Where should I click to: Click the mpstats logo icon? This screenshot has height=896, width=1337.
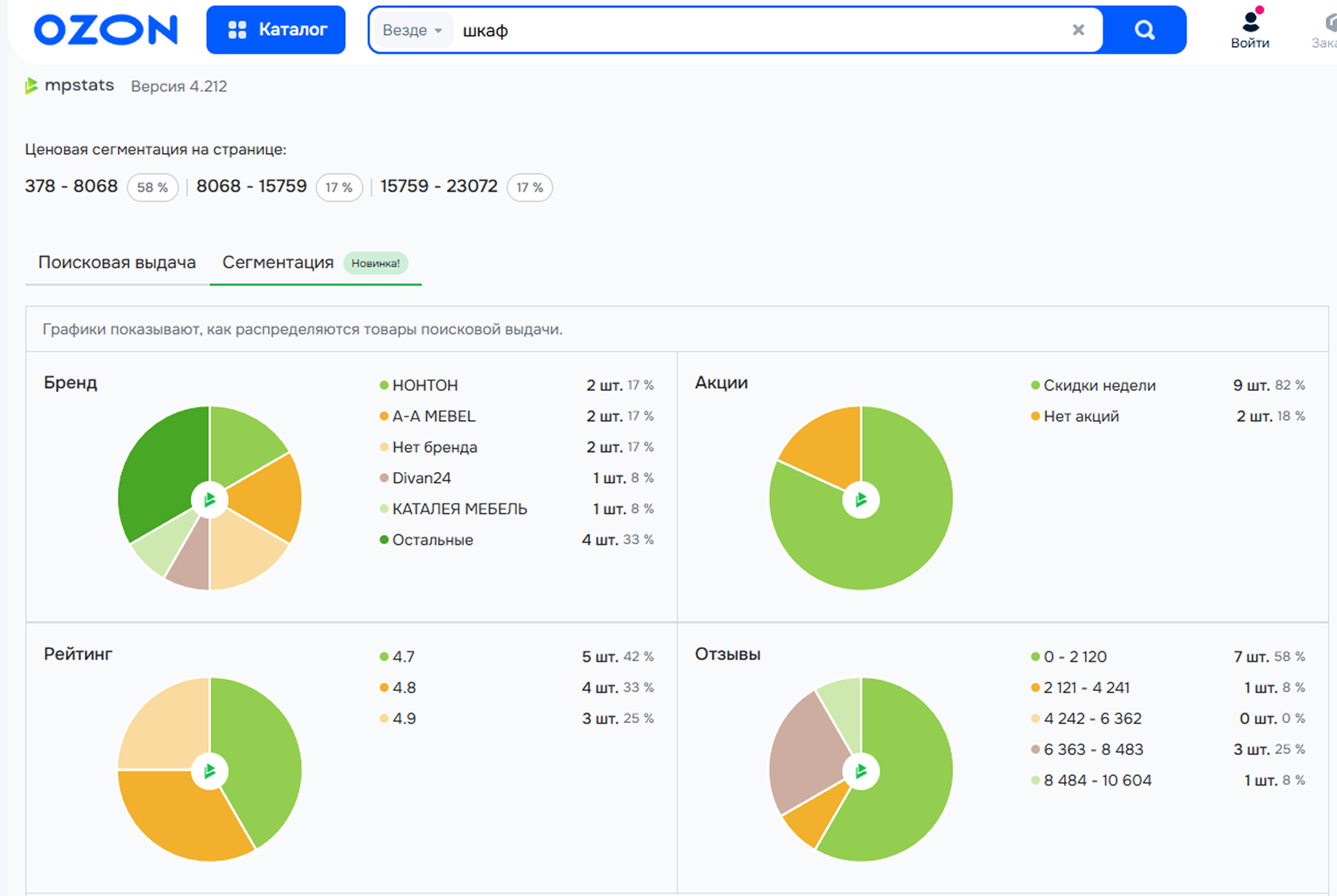[x=31, y=86]
